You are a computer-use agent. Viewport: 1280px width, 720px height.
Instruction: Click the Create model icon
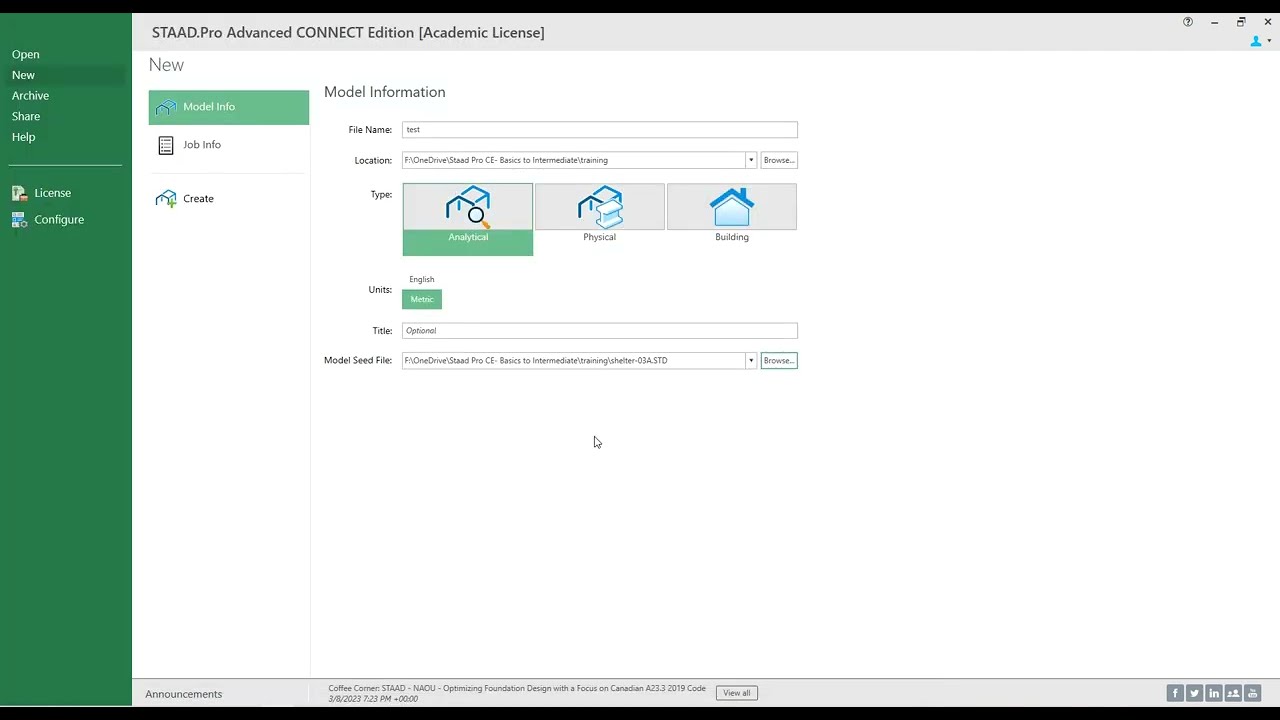[166, 199]
